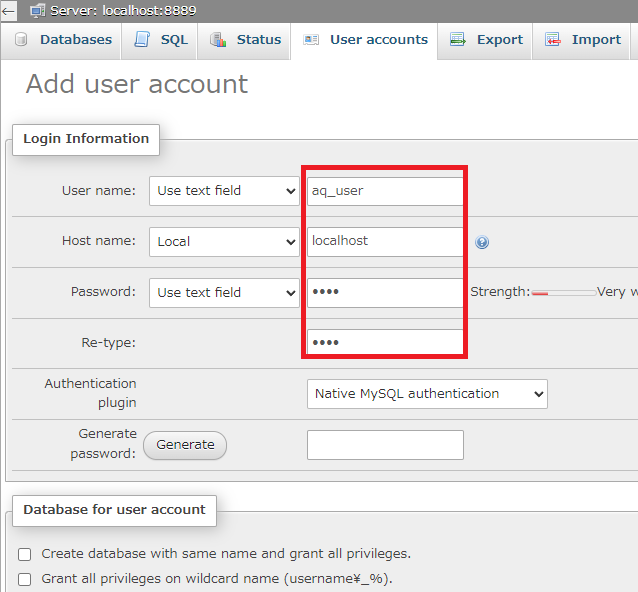Click the Export icon

[458, 39]
